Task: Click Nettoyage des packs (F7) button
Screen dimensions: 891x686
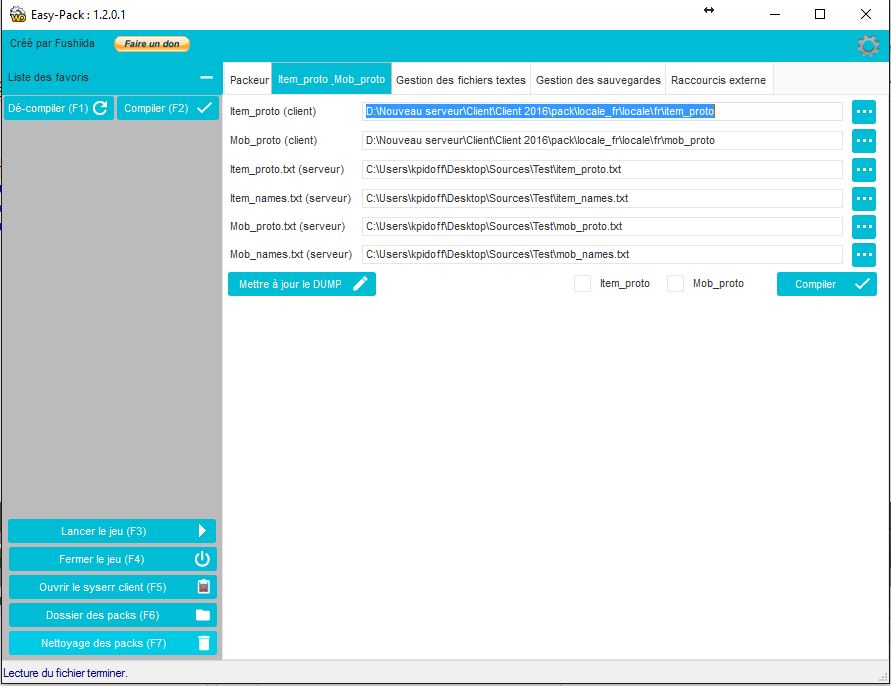Action: point(112,643)
